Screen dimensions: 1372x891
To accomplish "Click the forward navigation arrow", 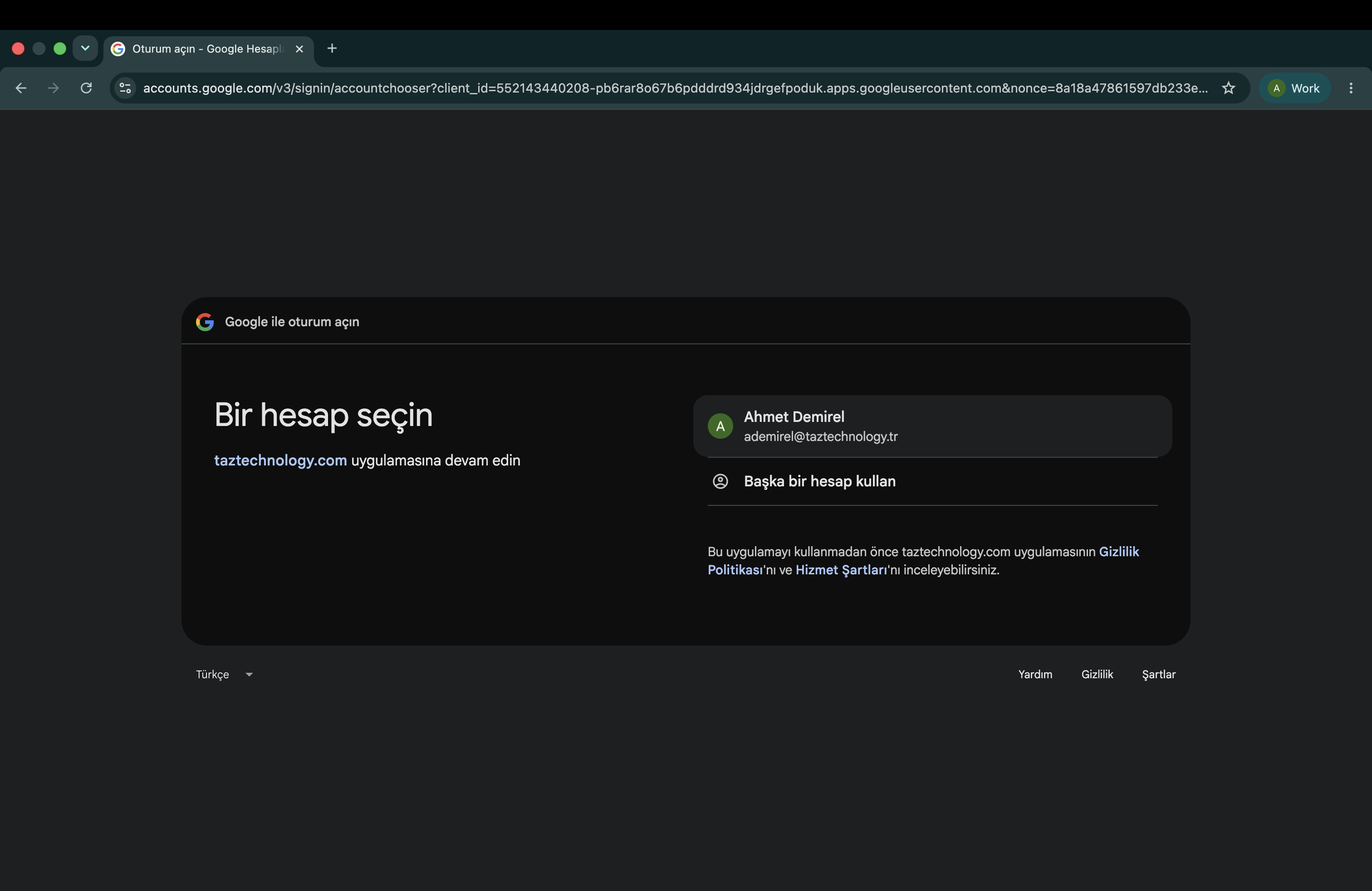I will 53,88.
